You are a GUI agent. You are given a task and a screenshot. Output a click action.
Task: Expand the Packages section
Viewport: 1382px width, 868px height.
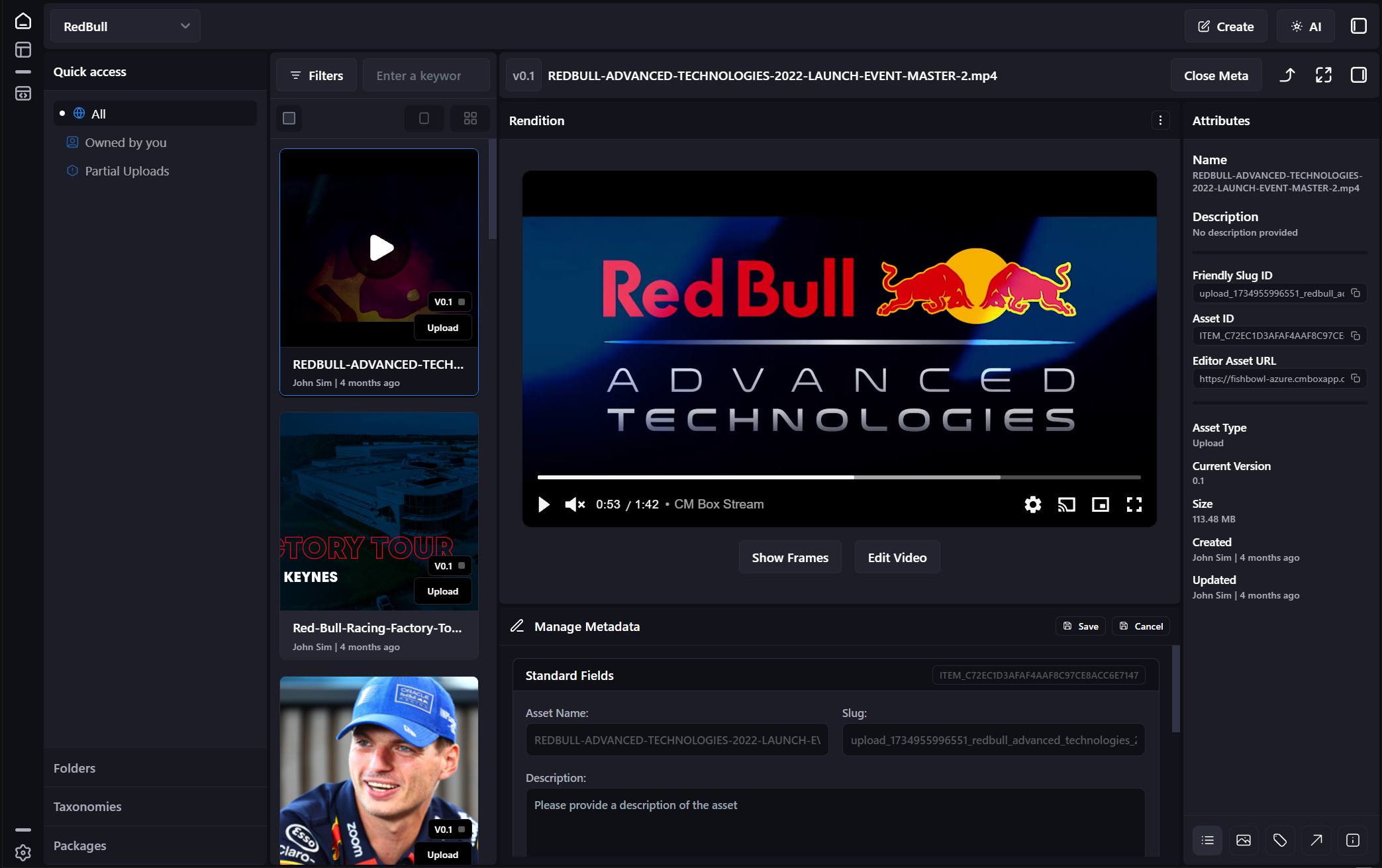pos(156,845)
